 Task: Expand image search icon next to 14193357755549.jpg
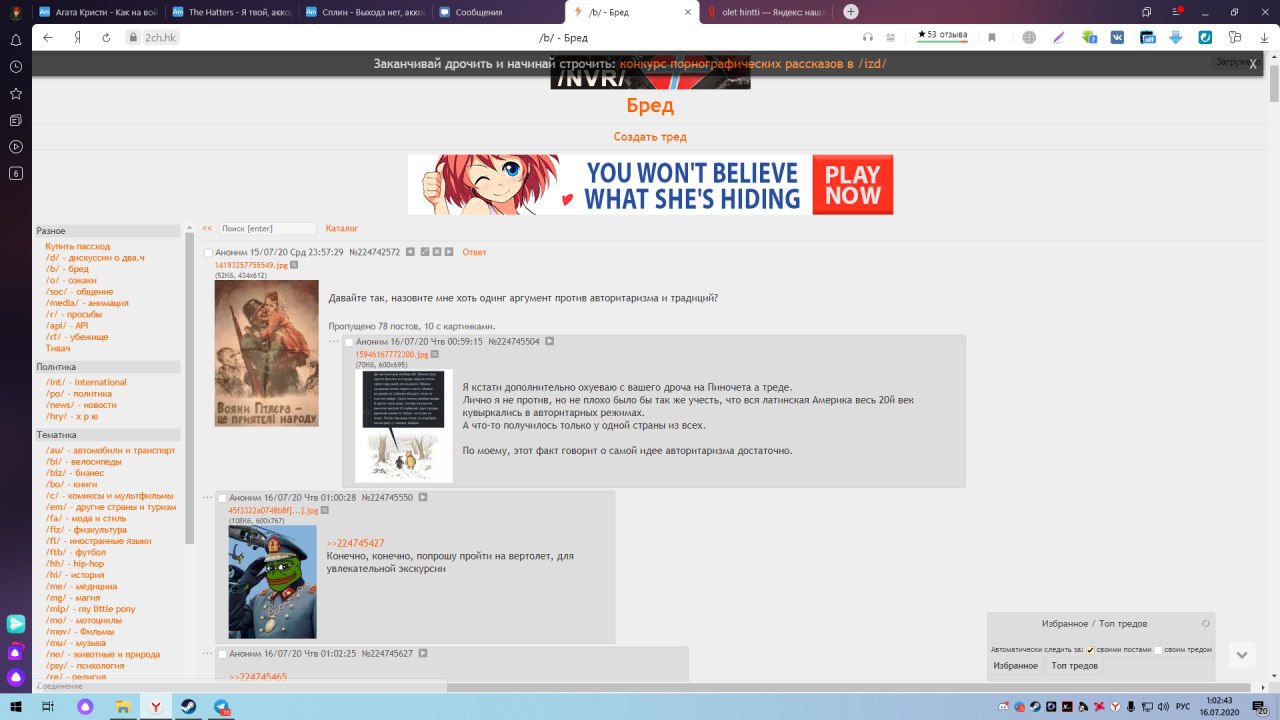(294, 265)
